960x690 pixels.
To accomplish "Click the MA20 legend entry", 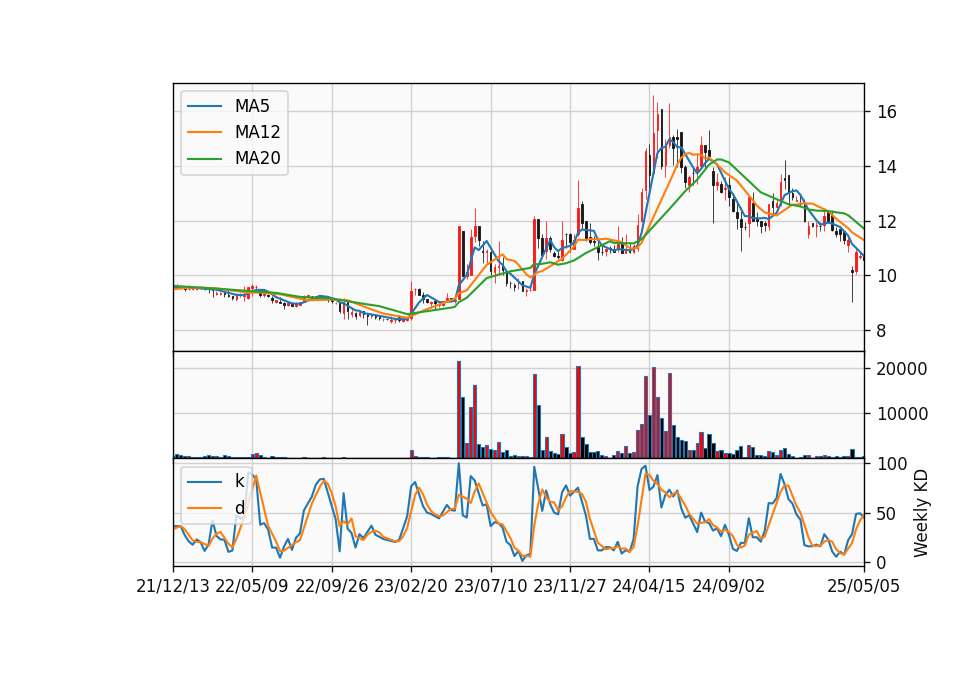I will 235,158.
